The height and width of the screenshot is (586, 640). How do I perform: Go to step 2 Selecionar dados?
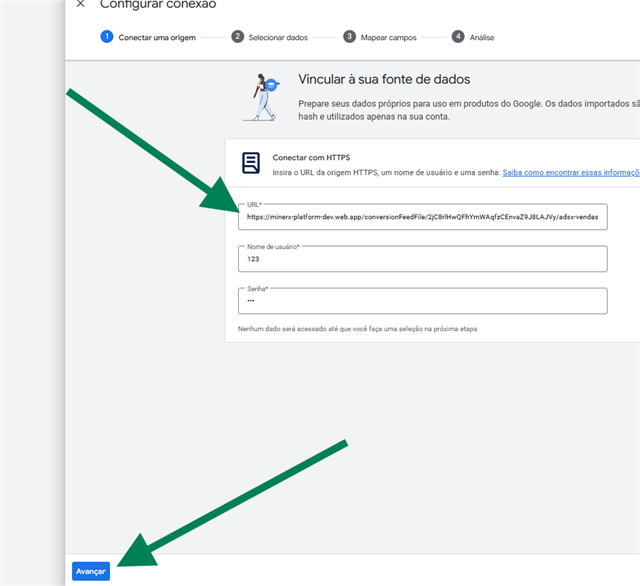(269, 37)
